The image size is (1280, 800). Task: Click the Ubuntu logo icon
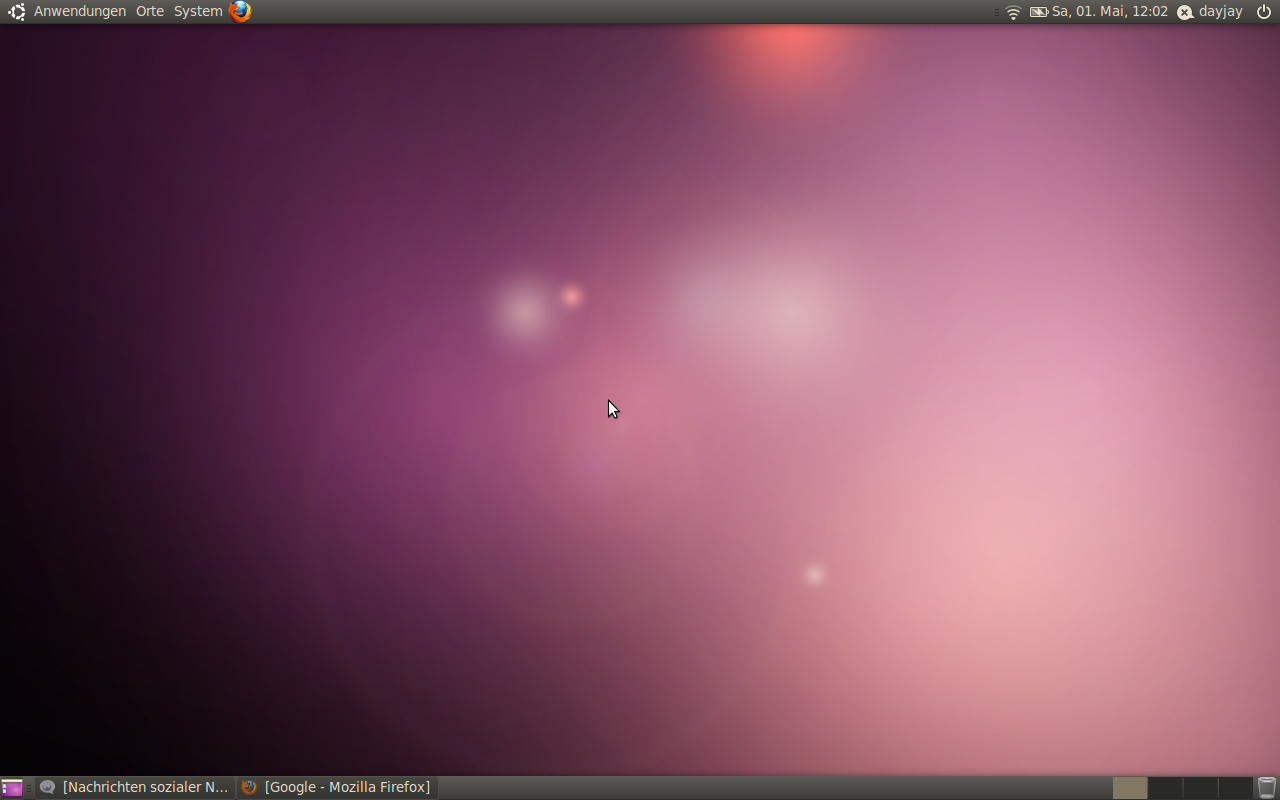17,11
